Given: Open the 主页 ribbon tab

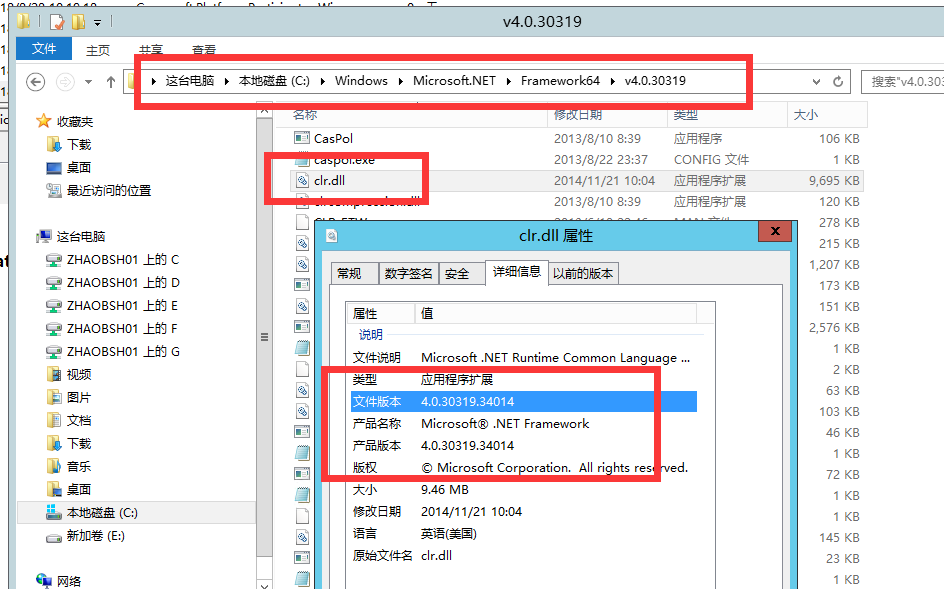Looking at the screenshot, I should click(98, 51).
